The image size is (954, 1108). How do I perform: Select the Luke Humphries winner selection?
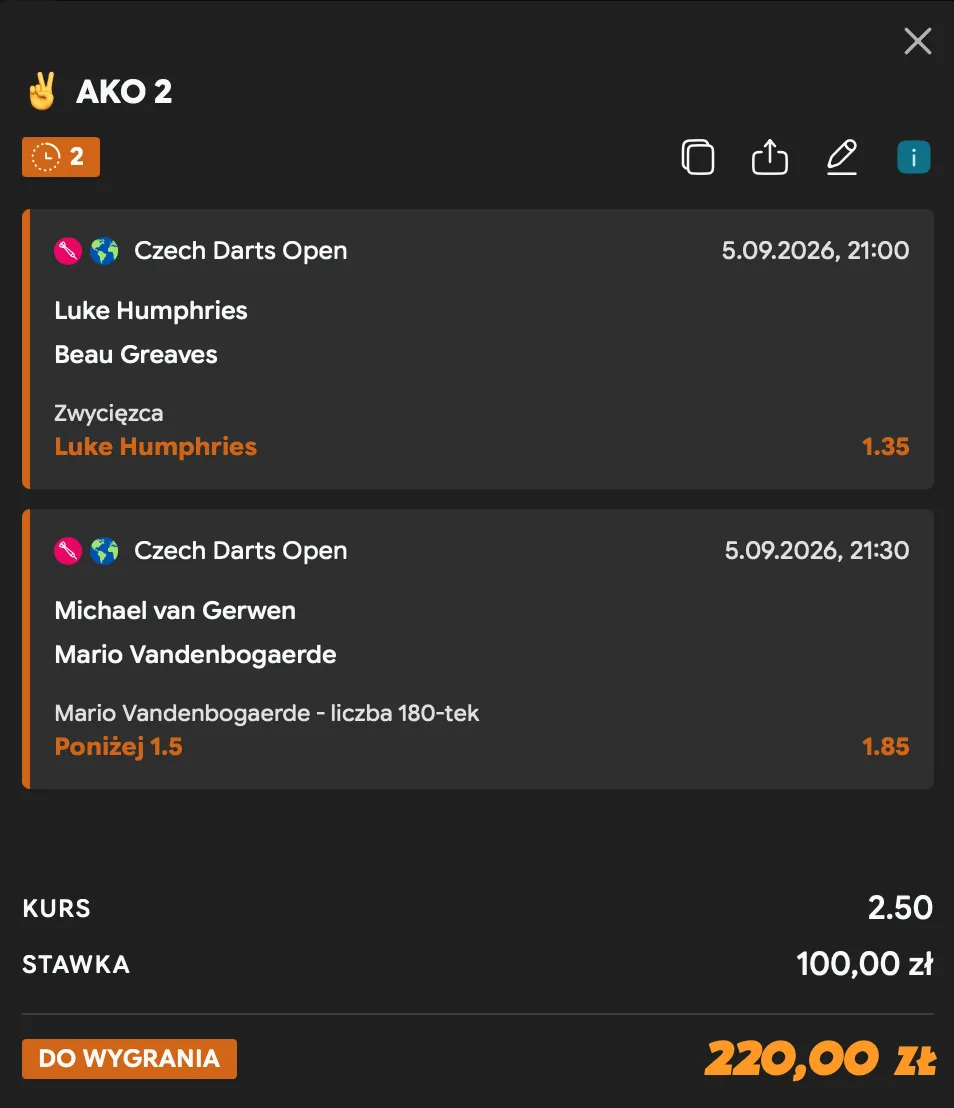pyautogui.click(x=155, y=447)
